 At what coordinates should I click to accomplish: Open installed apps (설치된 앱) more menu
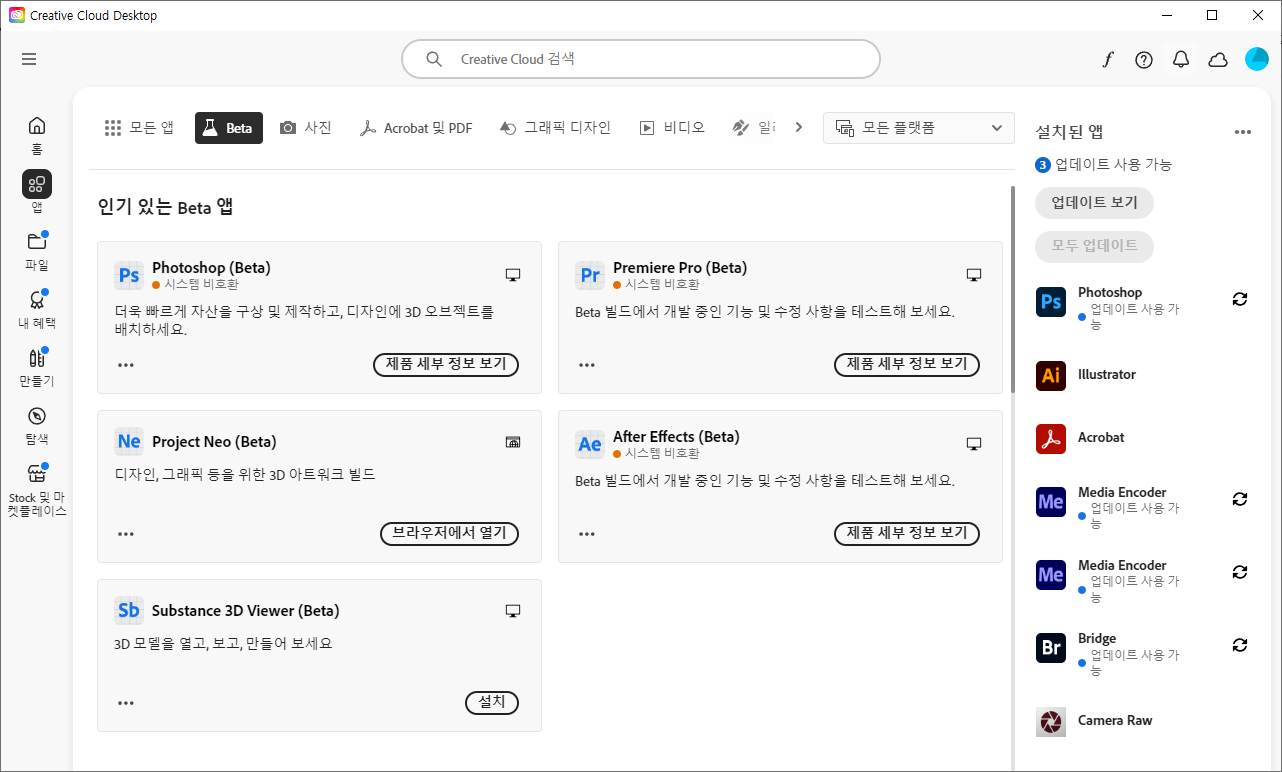1243,132
